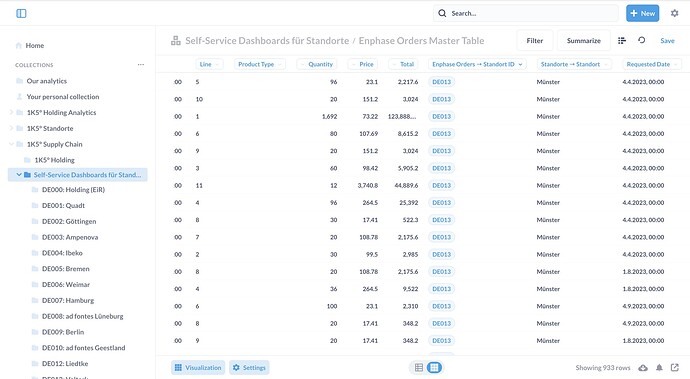Open DE000: Holding (EiR) collection

coord(73,190)
